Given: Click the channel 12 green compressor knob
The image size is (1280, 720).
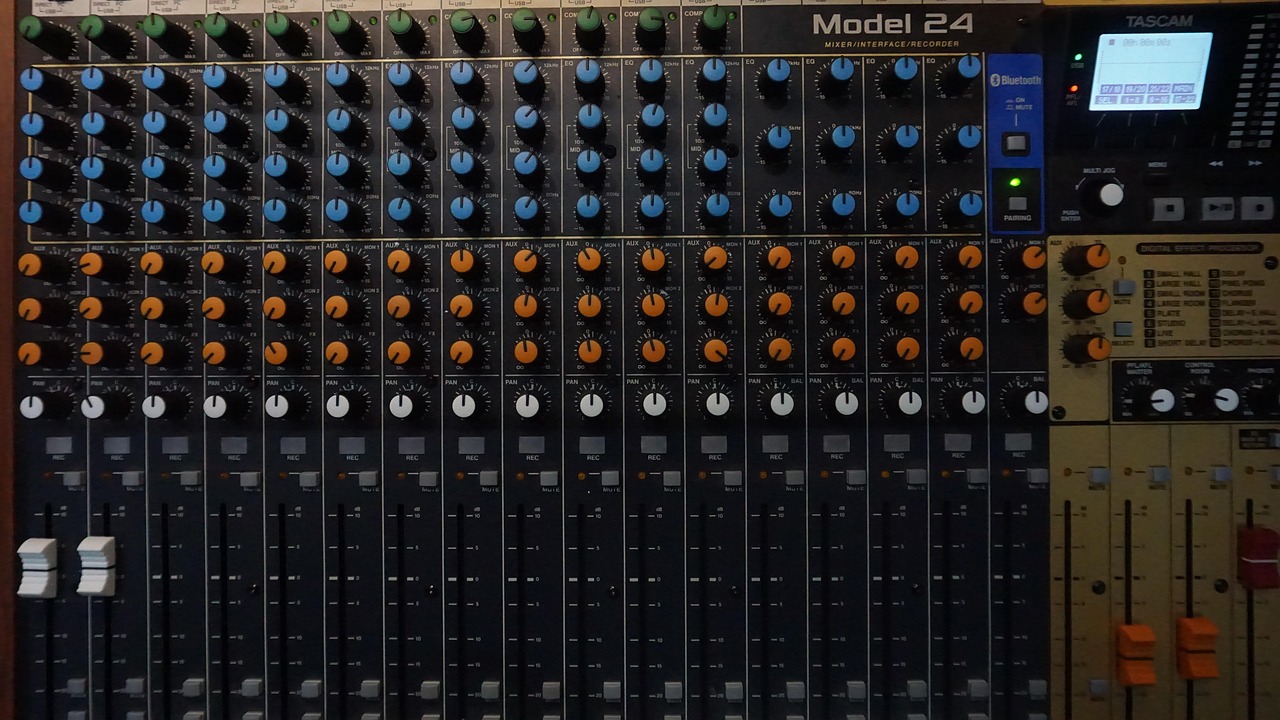Looking at the screenshot, I should 714,19.
